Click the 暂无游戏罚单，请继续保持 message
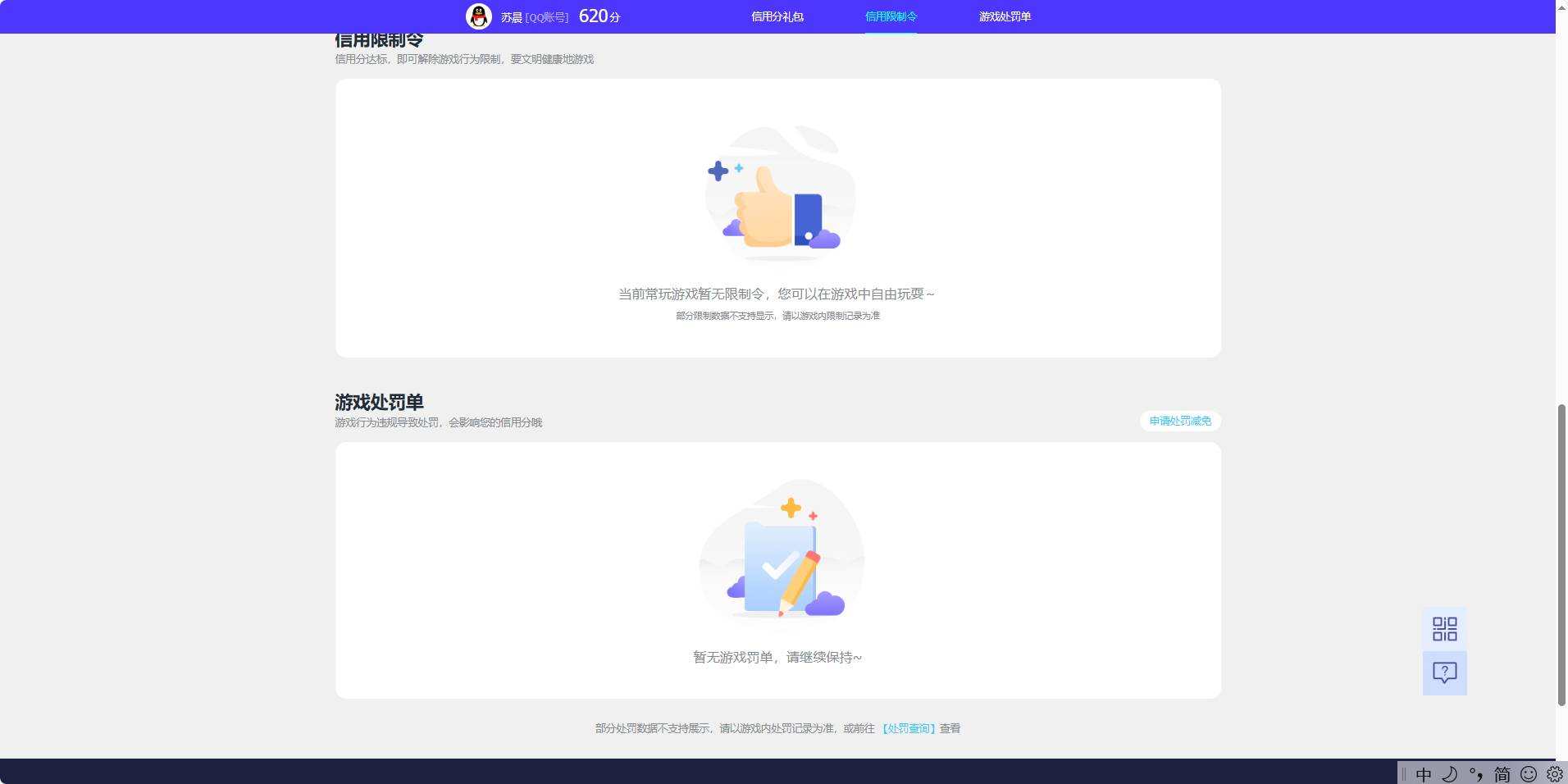1568x784 pixels. click(777, 657)
